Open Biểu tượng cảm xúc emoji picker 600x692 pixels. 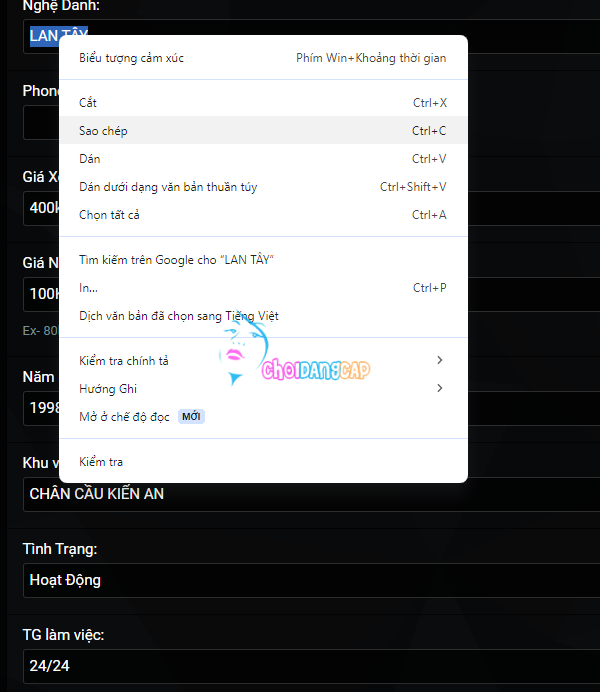point(263,58)
